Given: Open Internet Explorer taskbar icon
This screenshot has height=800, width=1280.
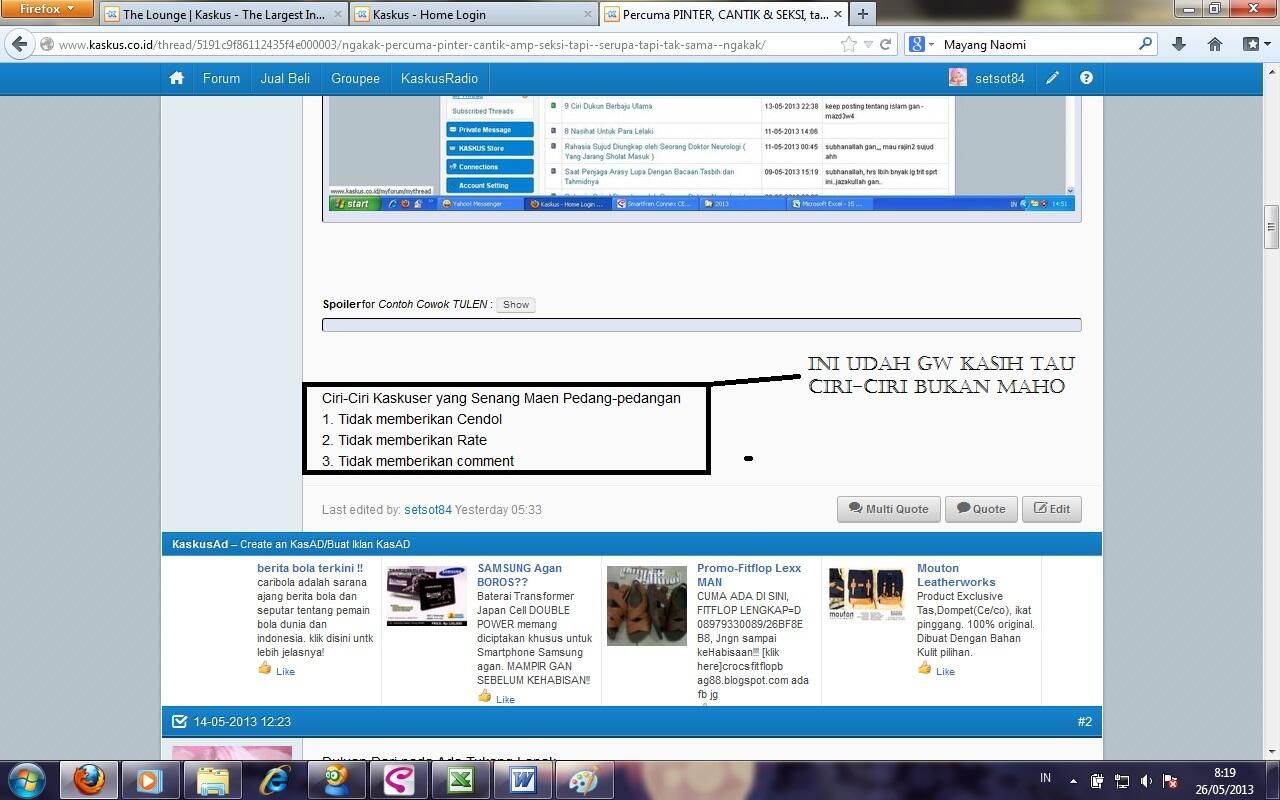Looking at the screenshot, I should [274, 780].
